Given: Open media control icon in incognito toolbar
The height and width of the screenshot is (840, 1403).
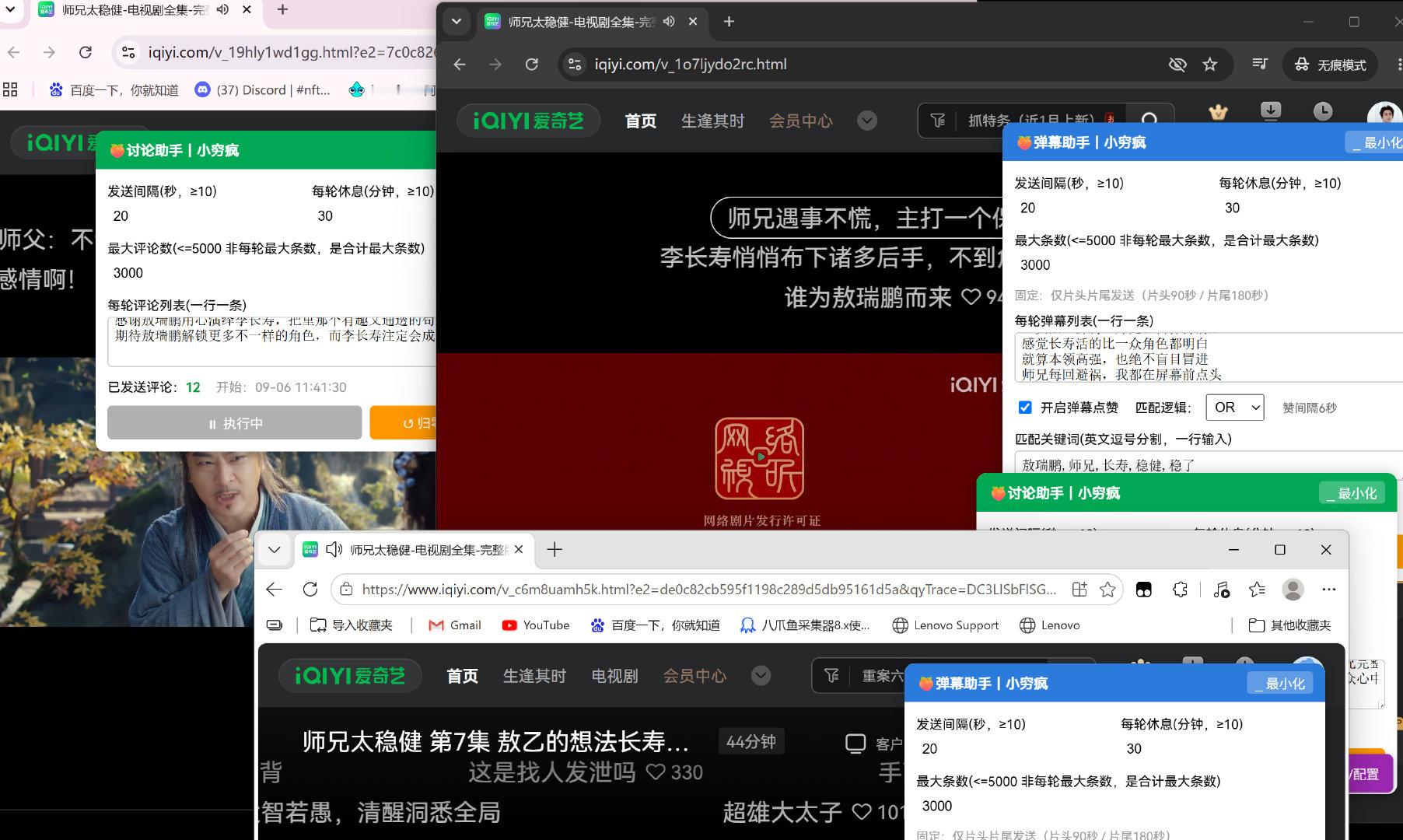Looking at the screenshot, I should point(1260,64).
